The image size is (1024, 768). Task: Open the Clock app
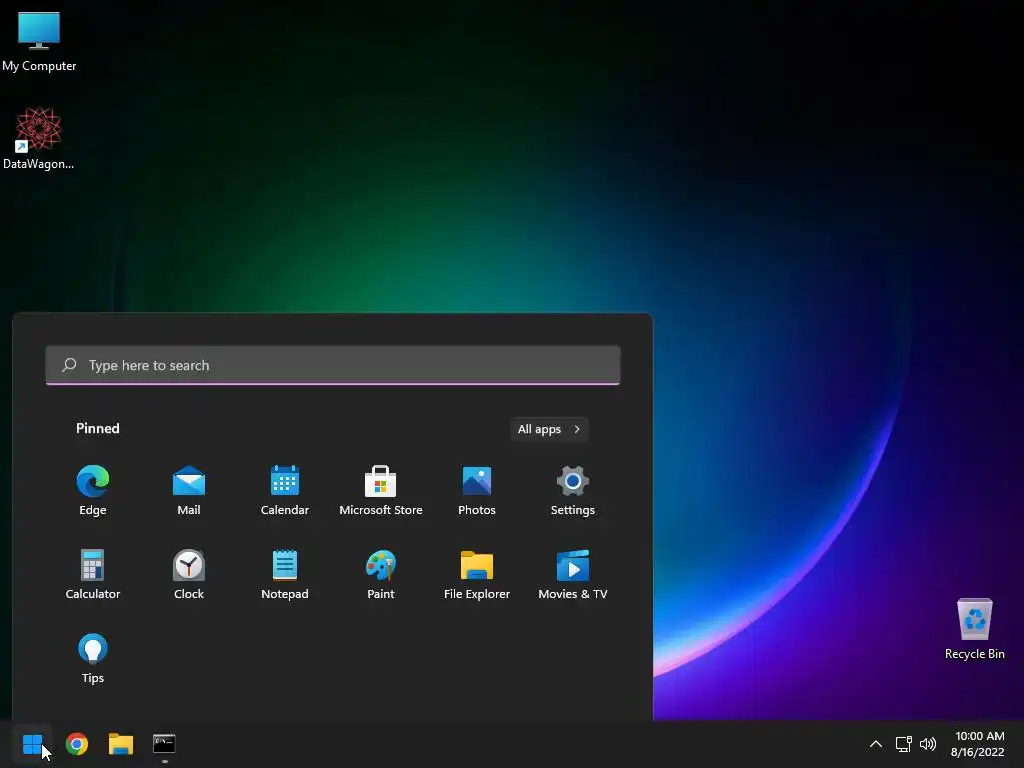[x=189, y=574]
